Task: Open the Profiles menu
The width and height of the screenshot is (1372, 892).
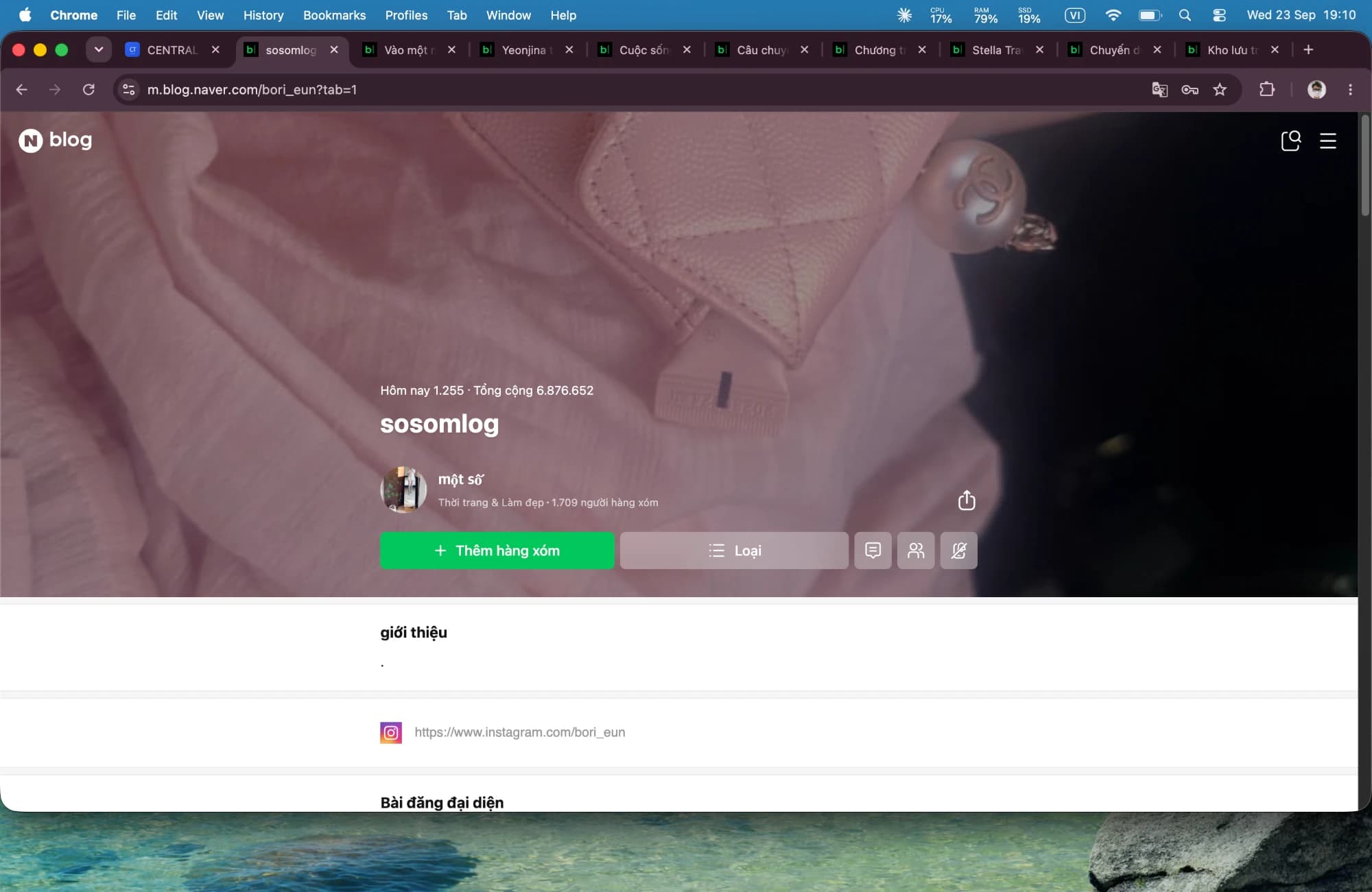Action: coord(406,15)
